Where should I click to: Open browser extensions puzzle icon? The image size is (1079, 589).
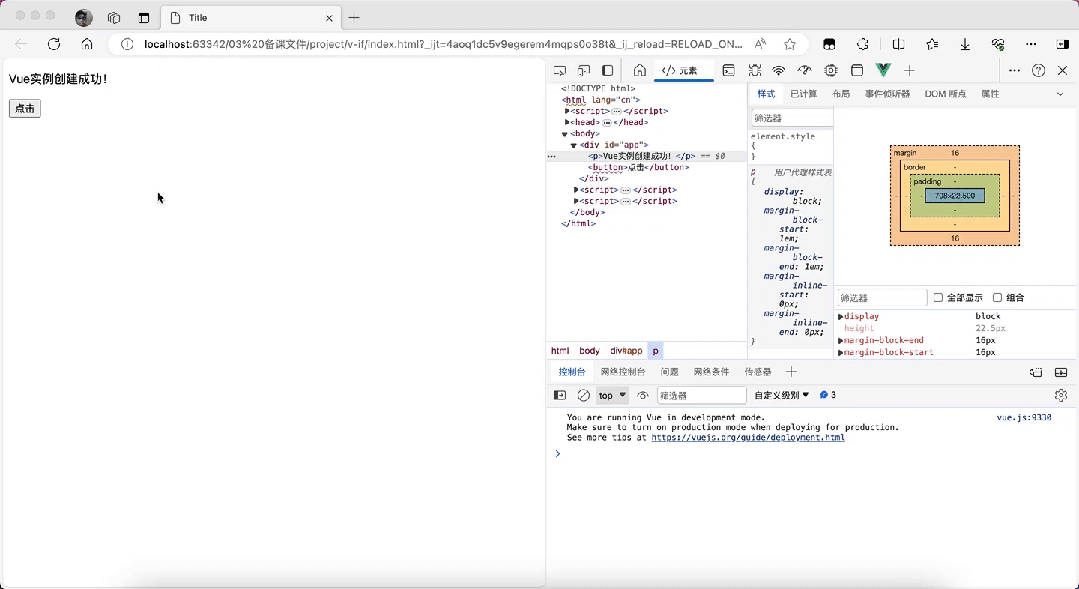tap(863, 44)
